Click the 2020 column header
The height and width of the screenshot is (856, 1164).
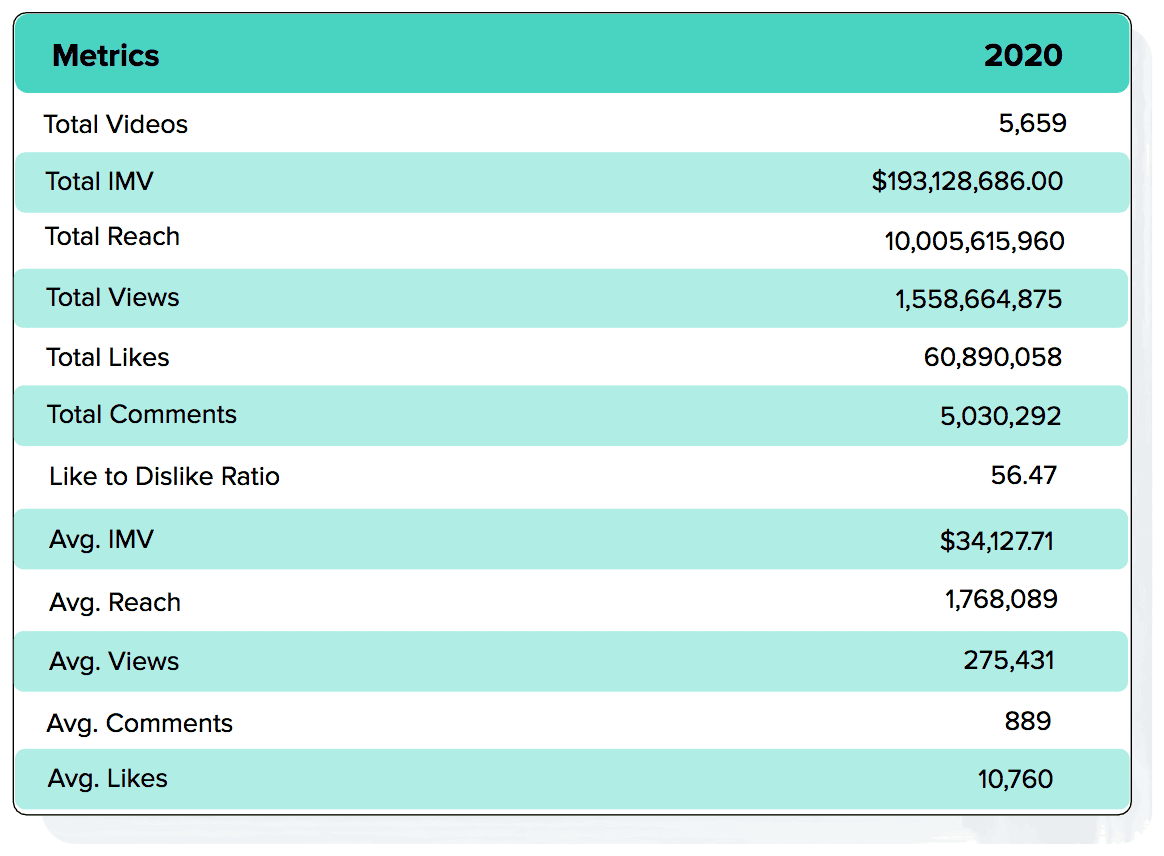click(x=1023, y=55)
